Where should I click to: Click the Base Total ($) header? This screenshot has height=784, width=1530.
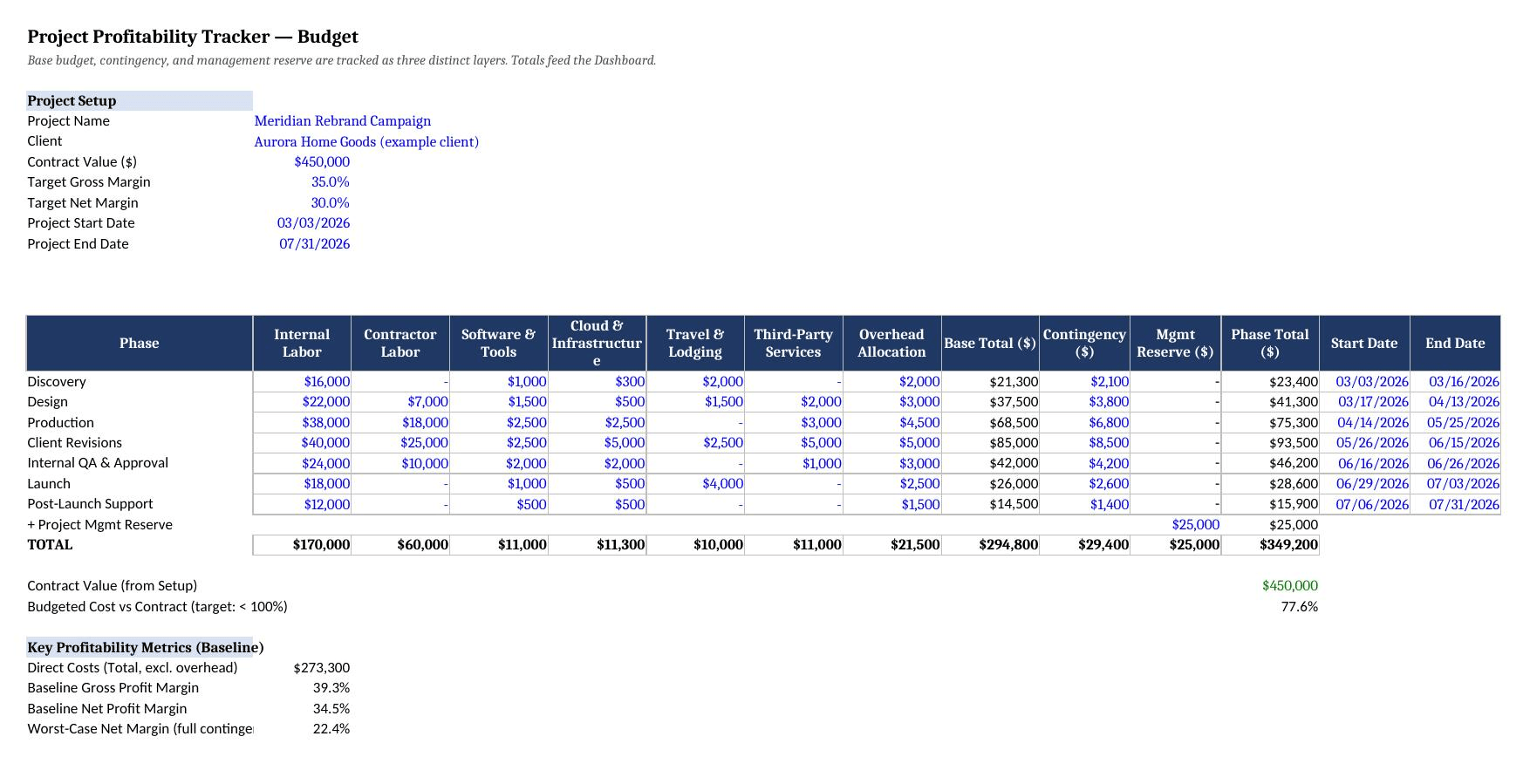(991, 344)
